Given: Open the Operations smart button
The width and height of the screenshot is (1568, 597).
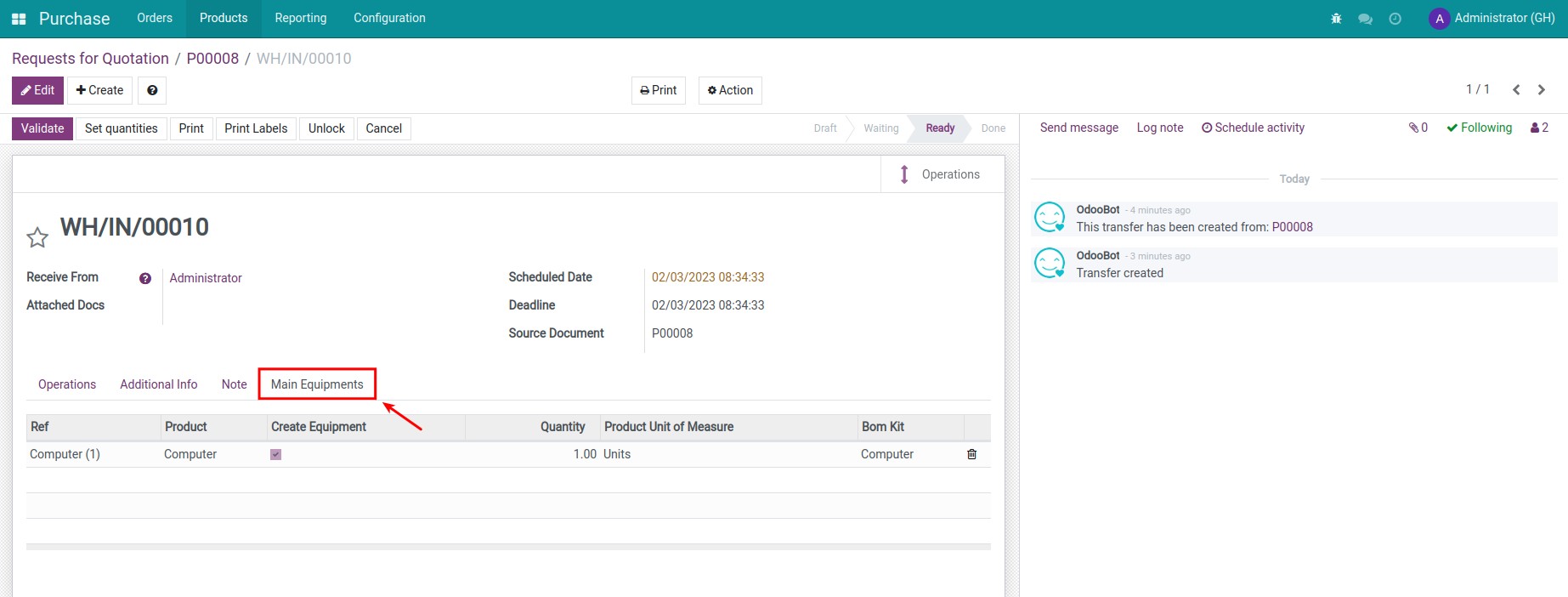Looking at the screenshot, I should 942,174.
